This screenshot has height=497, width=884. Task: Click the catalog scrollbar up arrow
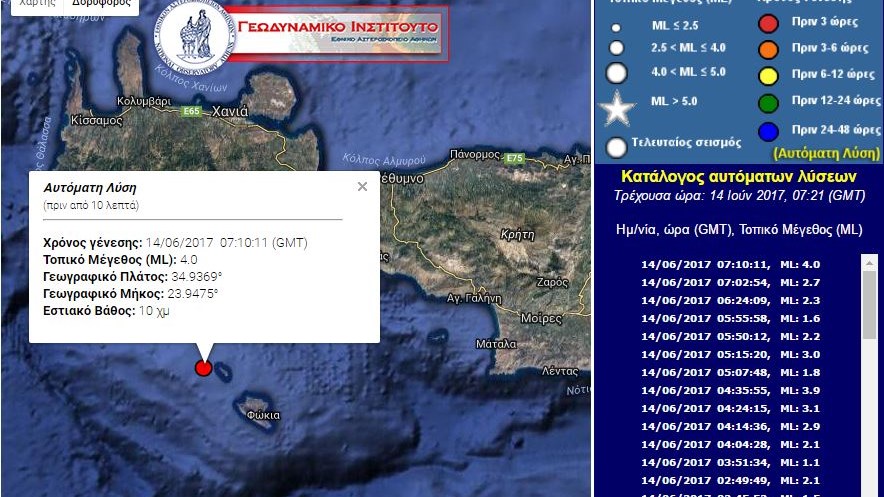[869, 262]
